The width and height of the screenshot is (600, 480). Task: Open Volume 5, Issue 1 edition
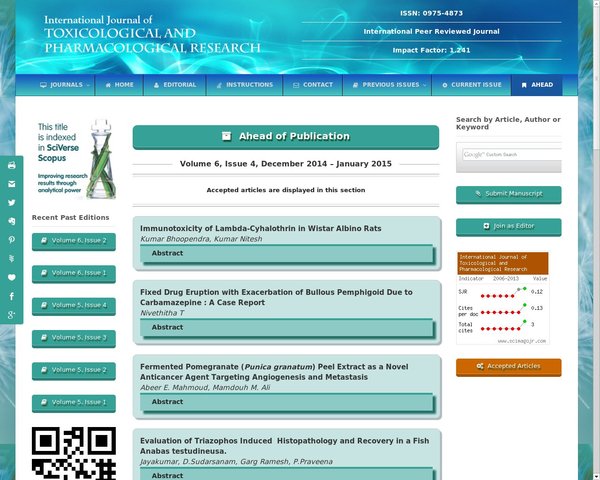[x=74, y=403]
